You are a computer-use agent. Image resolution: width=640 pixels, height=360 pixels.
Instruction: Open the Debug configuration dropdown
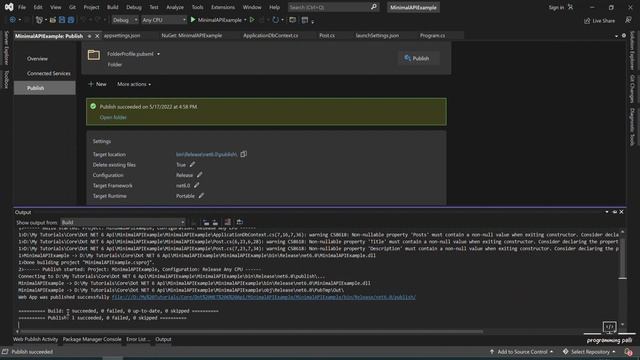click(125, 20)
